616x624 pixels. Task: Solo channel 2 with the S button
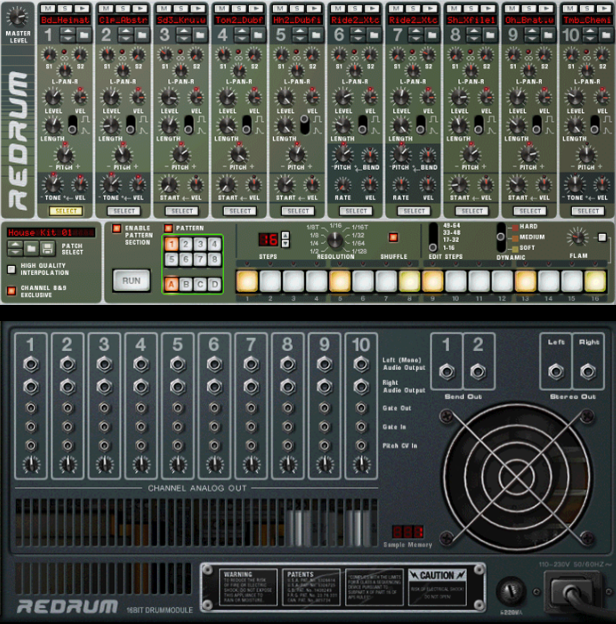tap(123, 8)
